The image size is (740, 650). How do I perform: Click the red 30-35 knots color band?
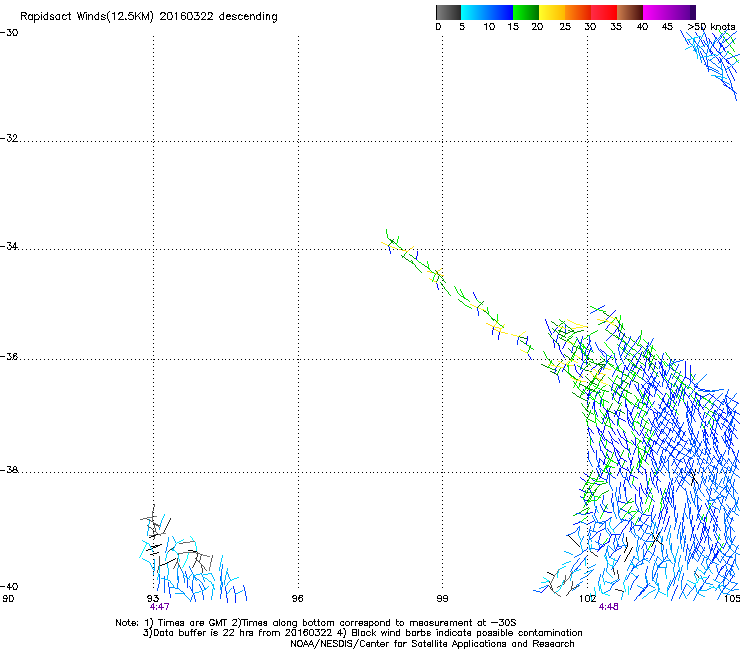coord(604,12)
